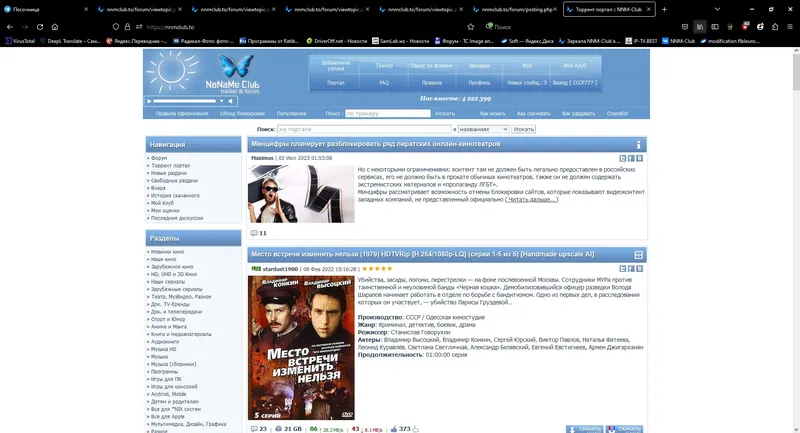Click Читать дальше link in news post
This screenshot has width=800, height=433.
531,200
